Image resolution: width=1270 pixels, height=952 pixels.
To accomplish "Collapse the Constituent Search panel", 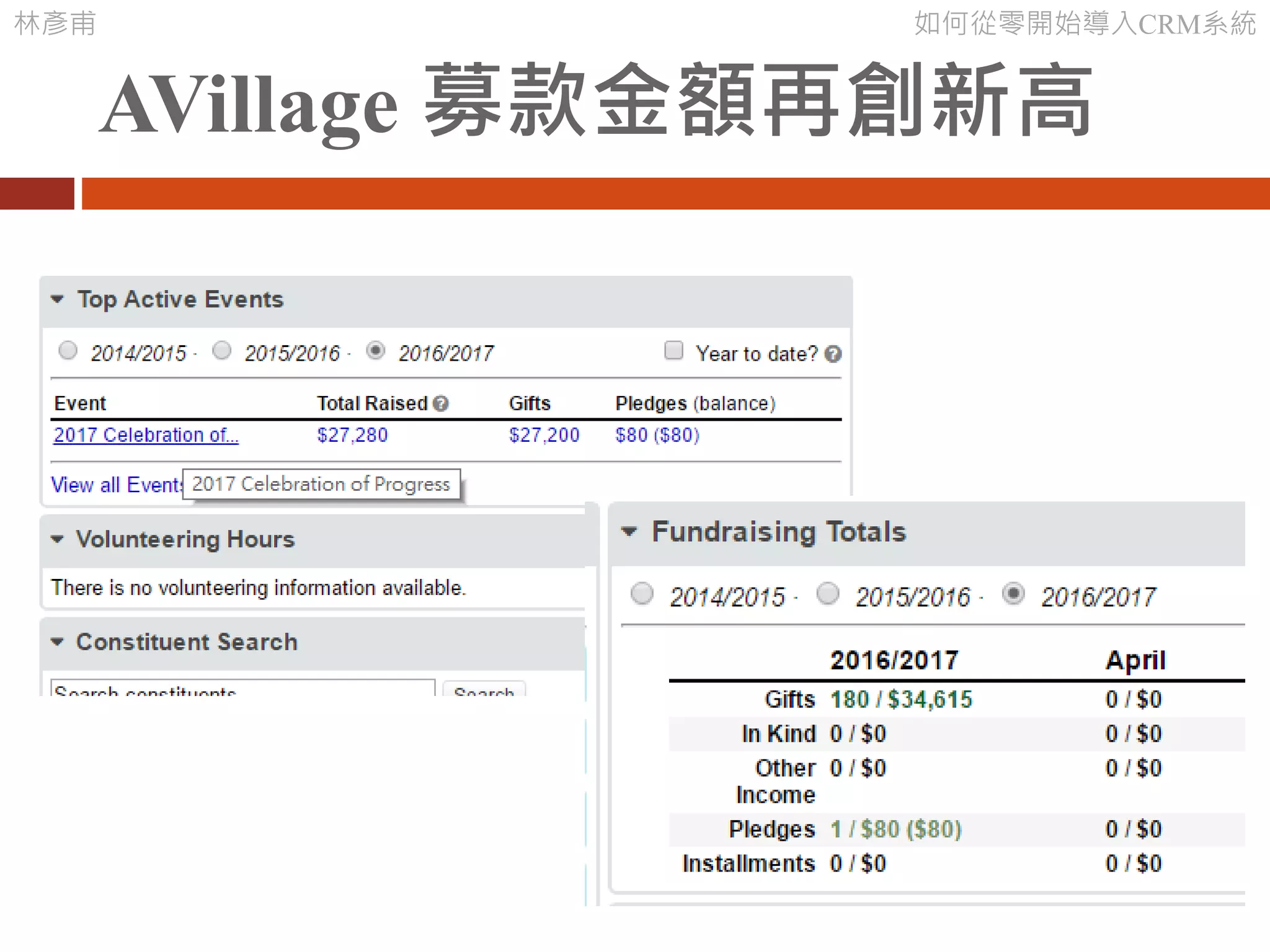I will pos(57,642).
